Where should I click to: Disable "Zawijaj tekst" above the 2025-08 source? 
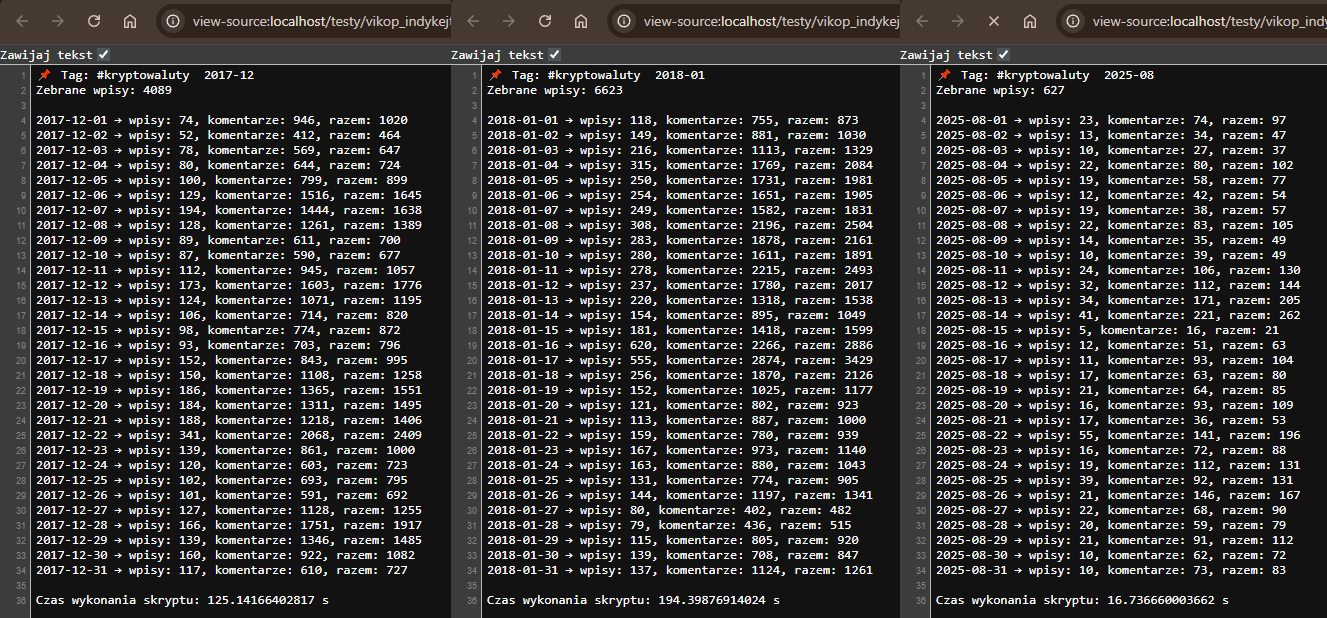tap(1004, 55)
